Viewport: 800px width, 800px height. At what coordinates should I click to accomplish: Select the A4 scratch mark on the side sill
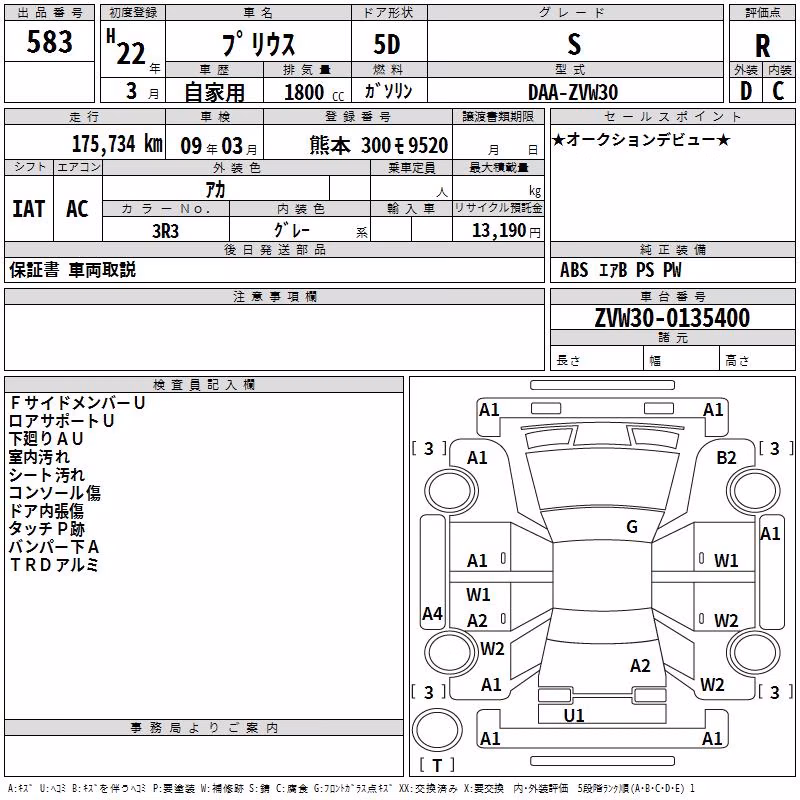click(x=432, y=613)
